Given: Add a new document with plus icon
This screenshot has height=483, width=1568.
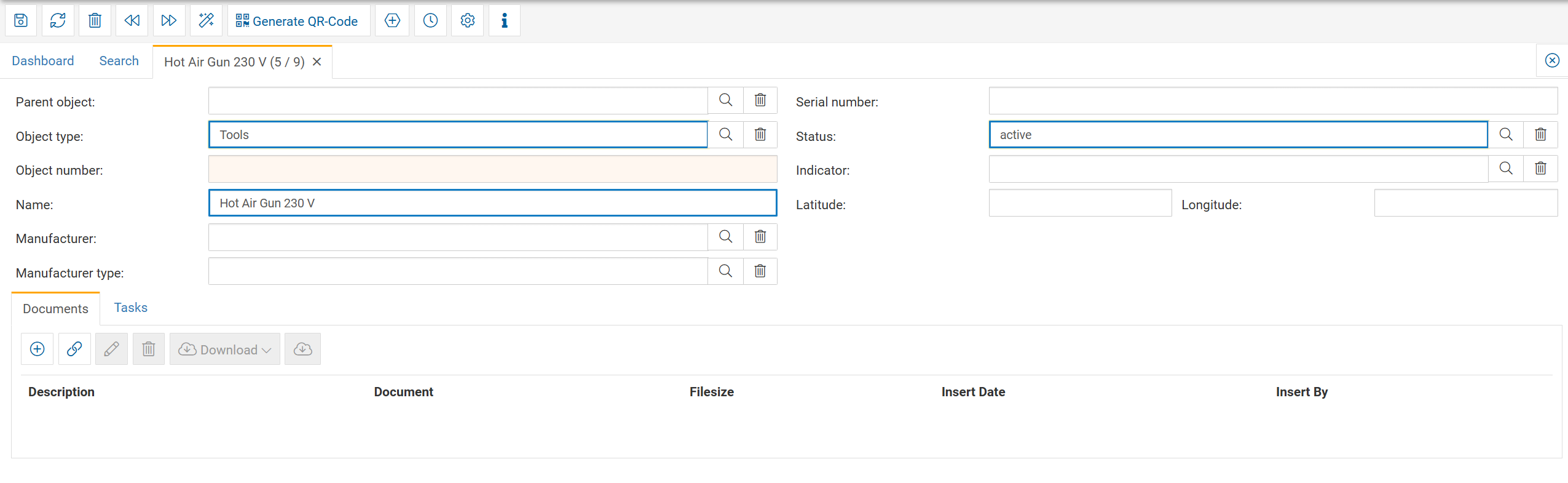Looking at the screenshot, I should coord(37,349).
